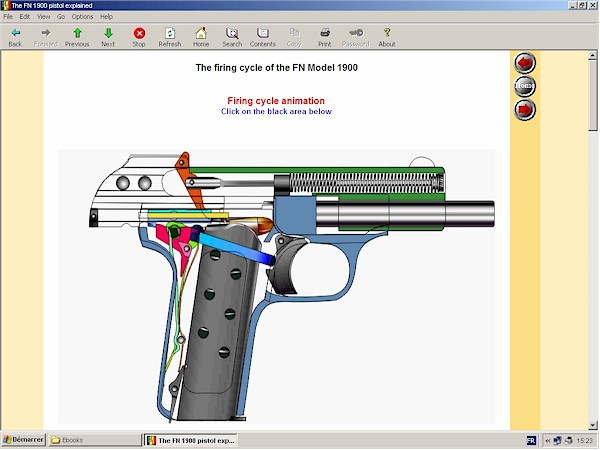Click the application icon in title bar
The width and height of the screenshot is (600, 450).
[5, 5]
